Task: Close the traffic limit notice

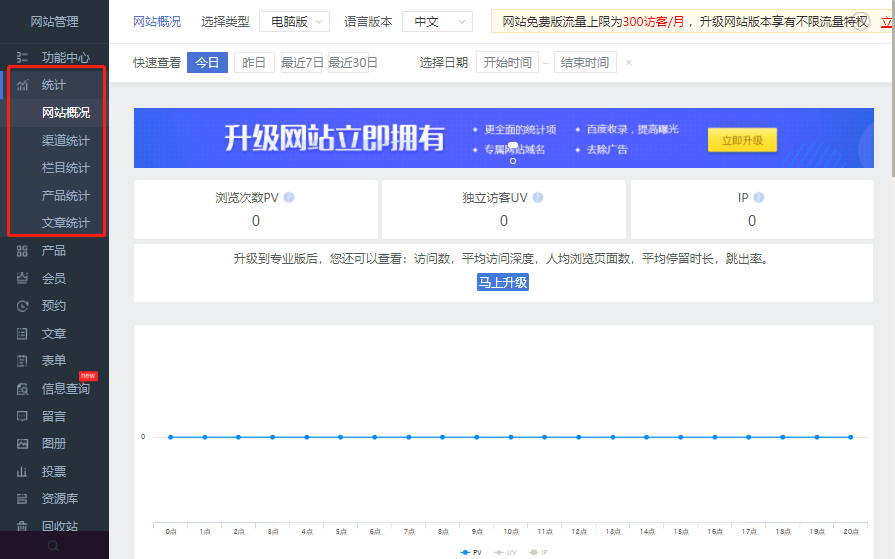Action: coord(861,22)
